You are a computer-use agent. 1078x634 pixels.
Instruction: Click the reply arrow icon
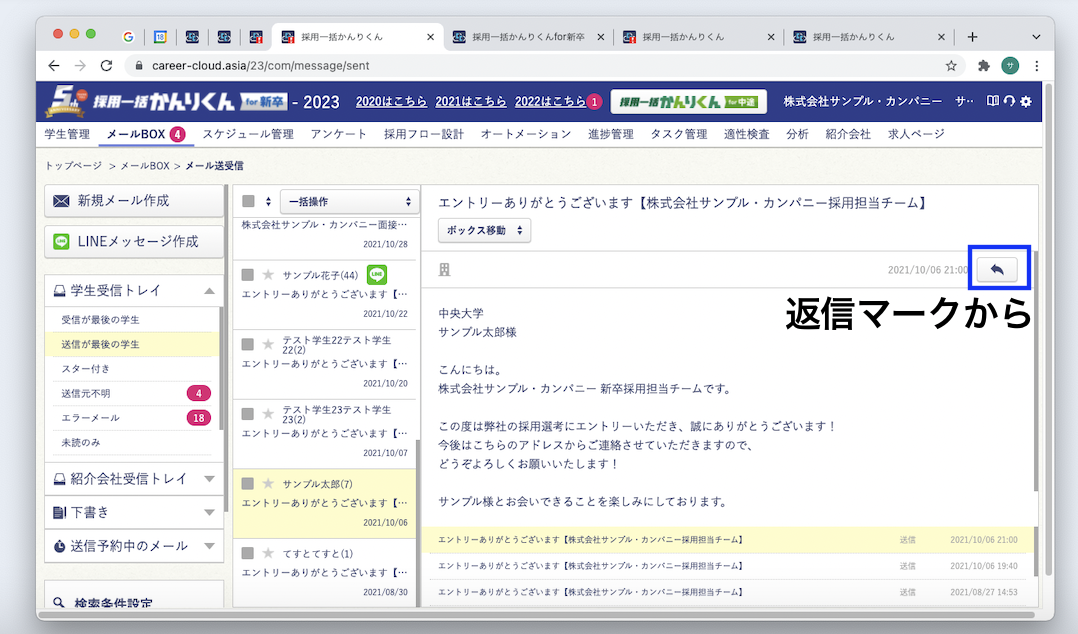[997, 269]
